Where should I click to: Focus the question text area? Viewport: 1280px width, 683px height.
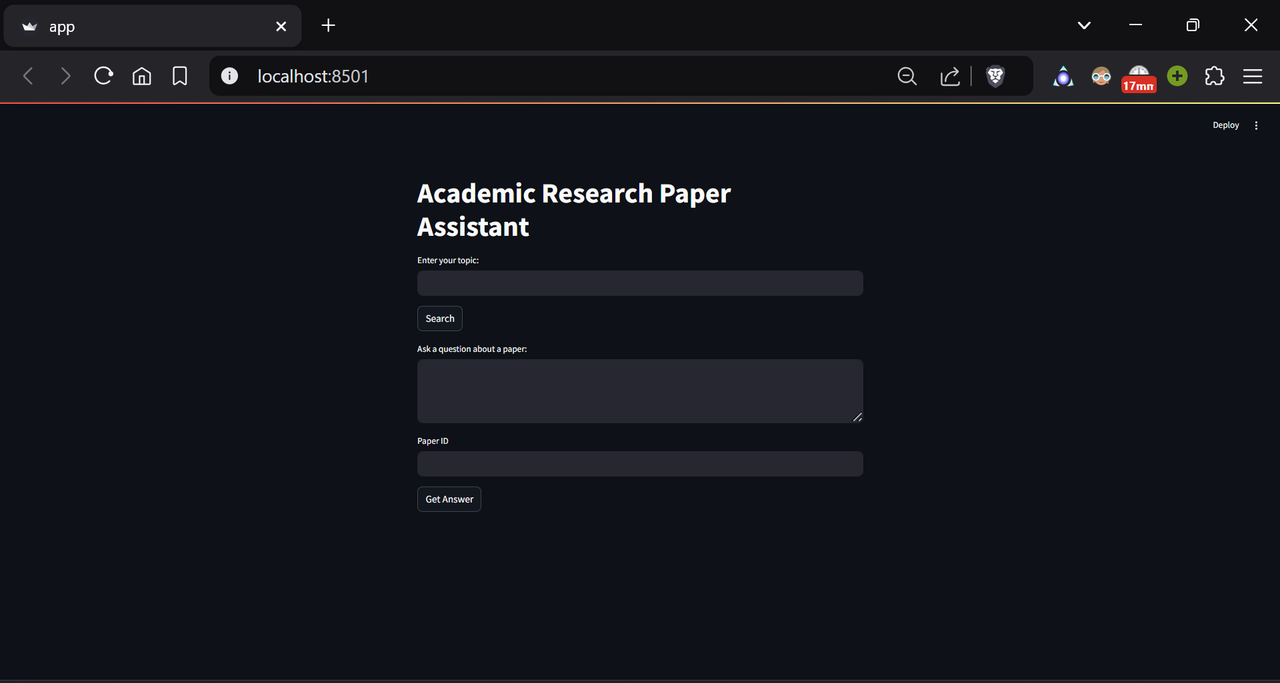click(640, 391)
